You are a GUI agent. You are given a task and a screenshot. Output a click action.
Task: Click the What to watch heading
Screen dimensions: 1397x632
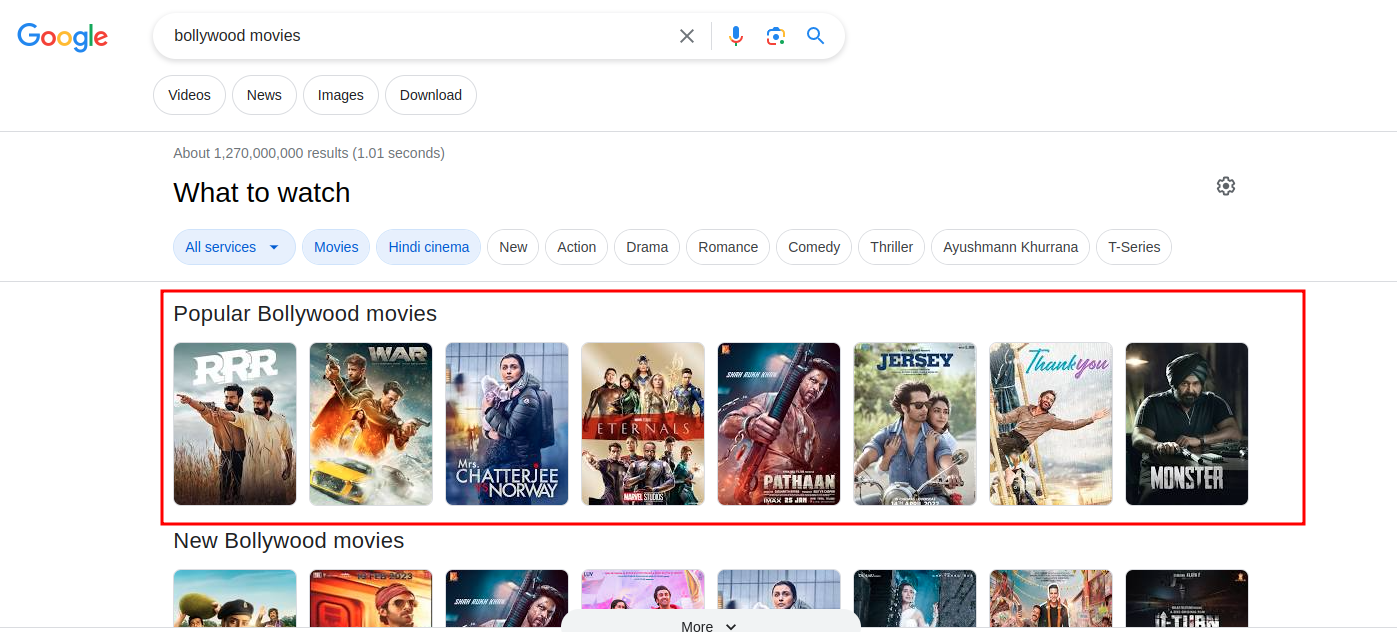pos(262,193)
